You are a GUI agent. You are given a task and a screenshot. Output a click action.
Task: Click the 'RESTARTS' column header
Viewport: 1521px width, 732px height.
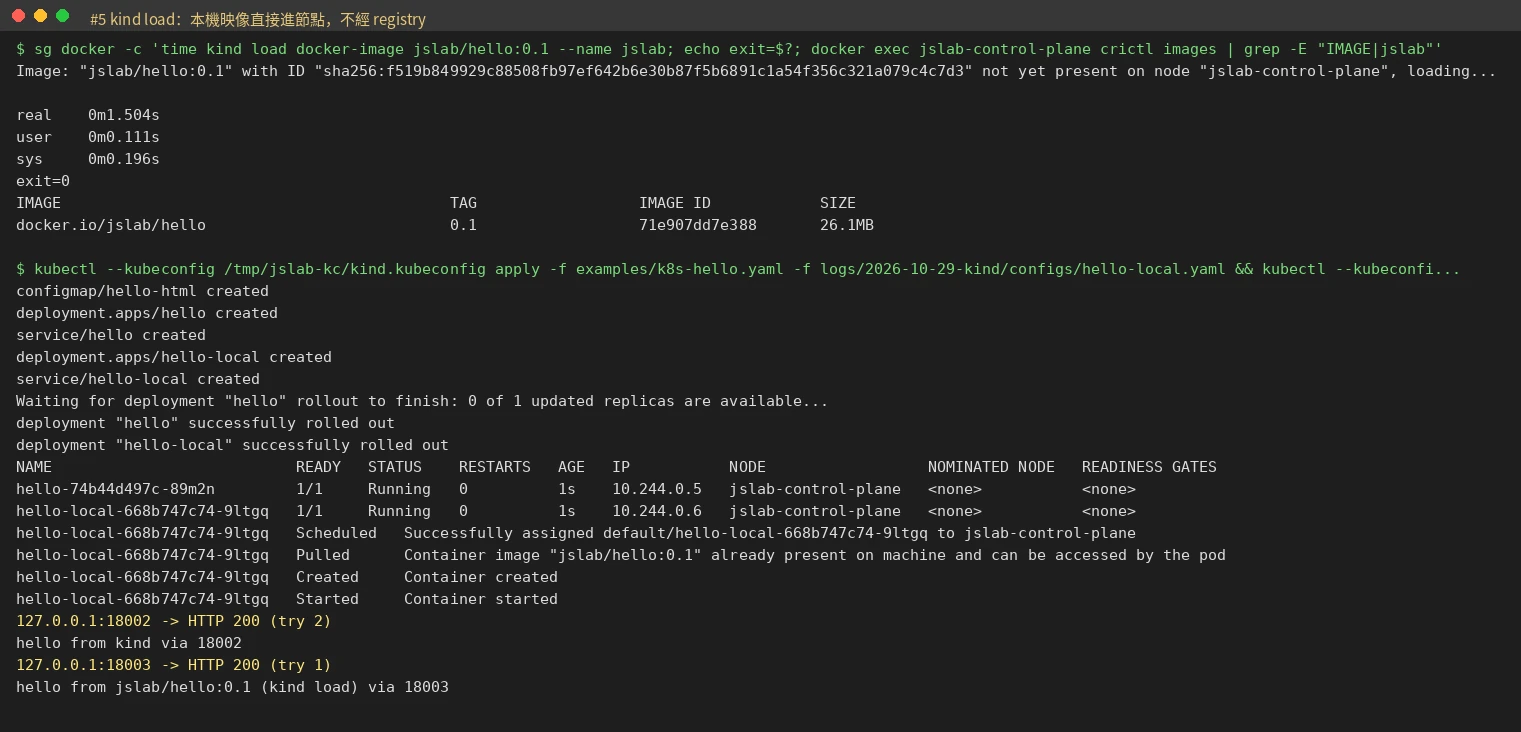tap(495, 467)
